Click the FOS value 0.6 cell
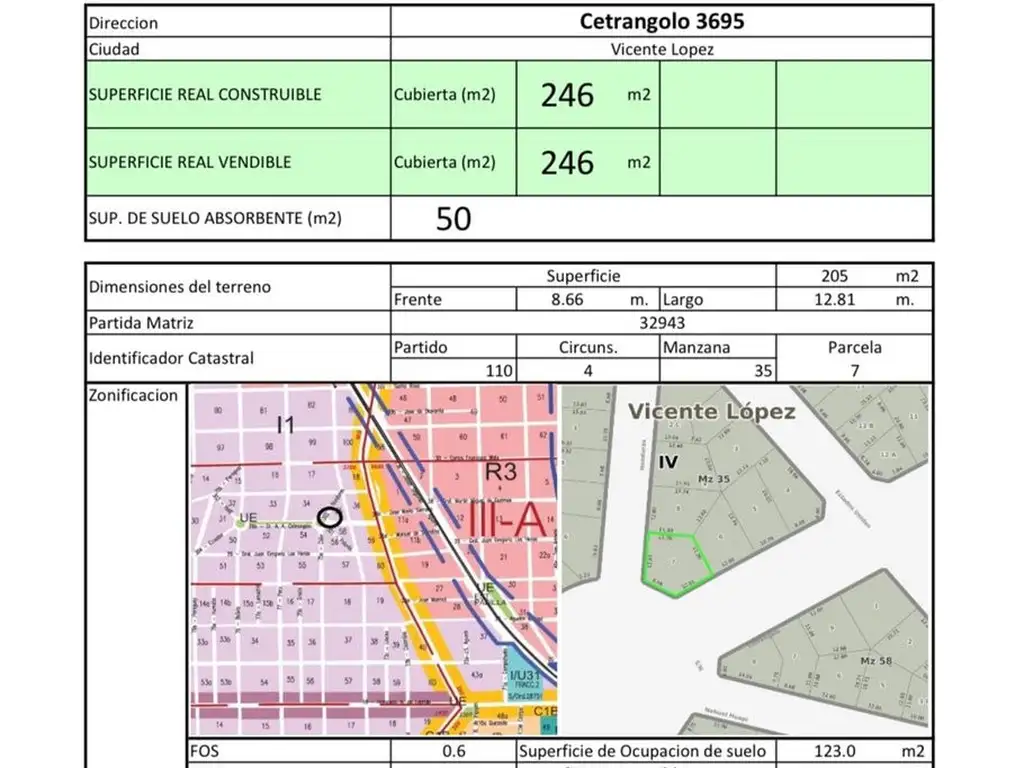The width and height of the screenshot is (1024, 768). pos(453,751)
